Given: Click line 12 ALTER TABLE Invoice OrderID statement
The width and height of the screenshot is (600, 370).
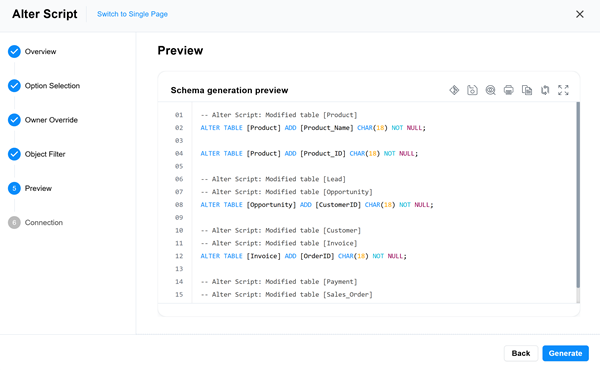Looking at the screenshot, I should point(303,256).
